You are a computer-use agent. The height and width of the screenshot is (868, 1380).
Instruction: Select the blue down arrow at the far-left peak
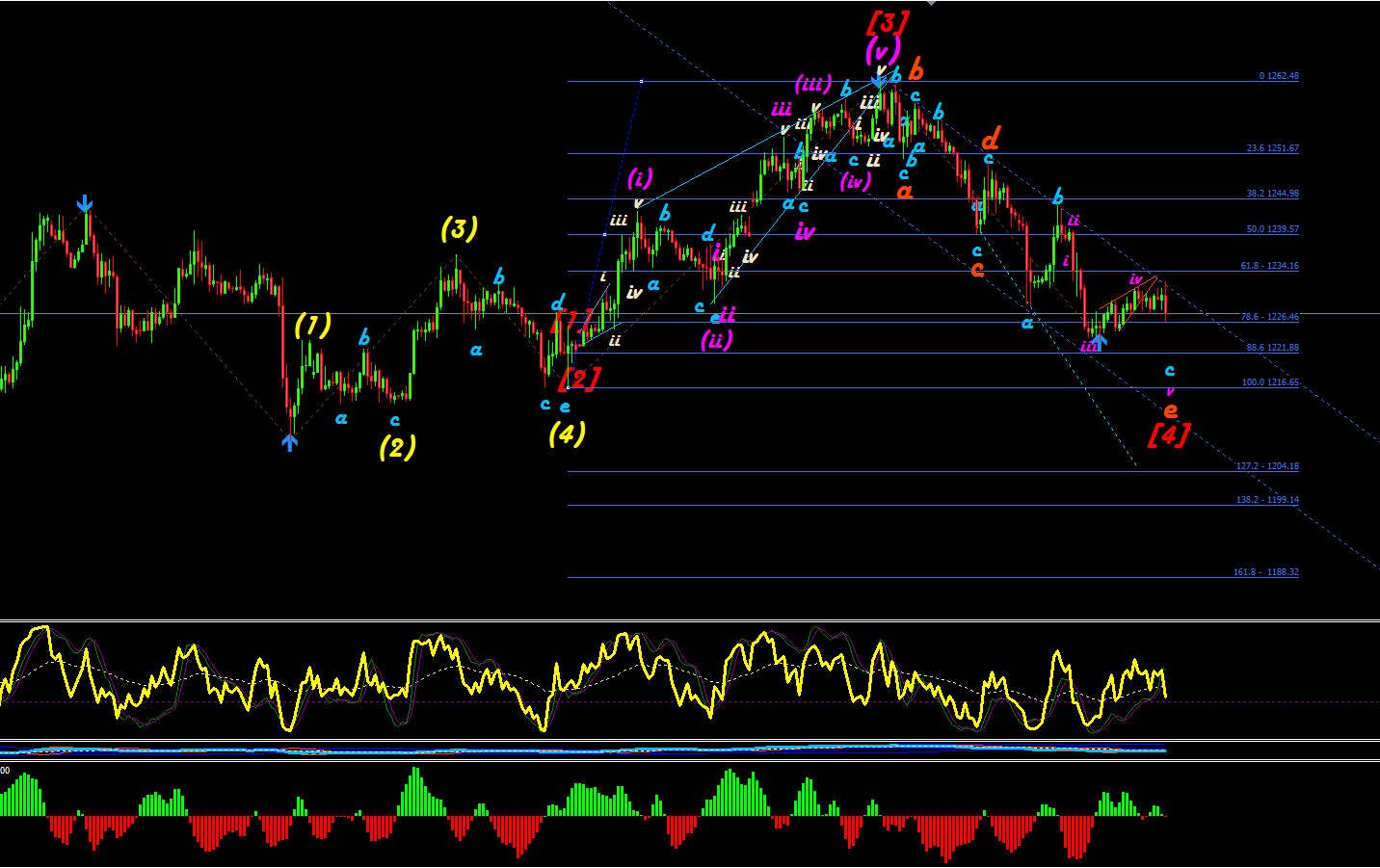pyautogui.click(x=85, y=203)
